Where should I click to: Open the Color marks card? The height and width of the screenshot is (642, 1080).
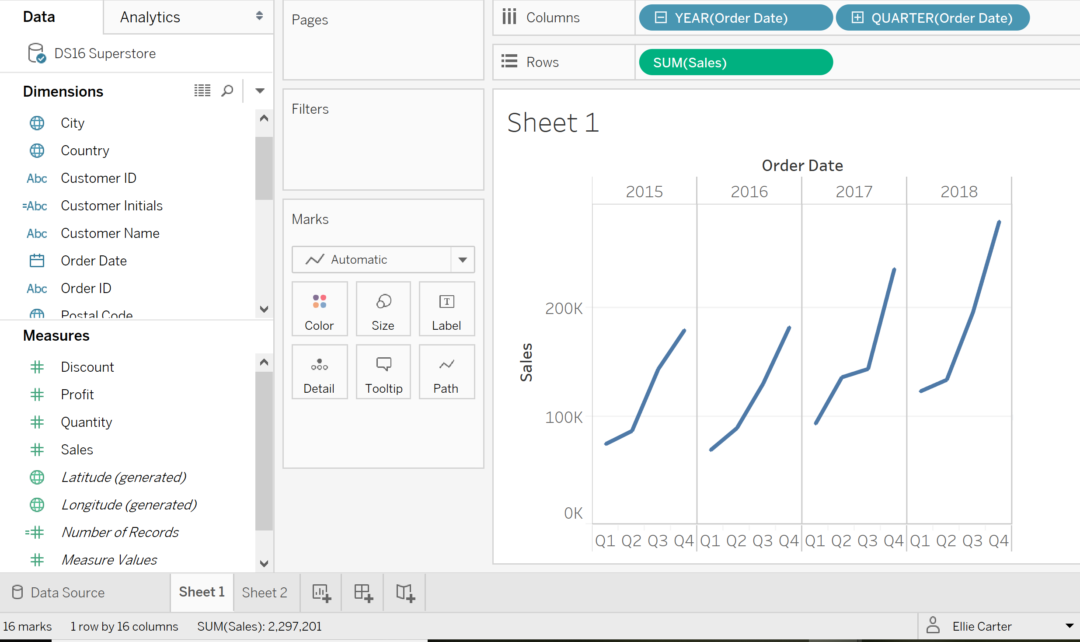click(x=320, y=309)
